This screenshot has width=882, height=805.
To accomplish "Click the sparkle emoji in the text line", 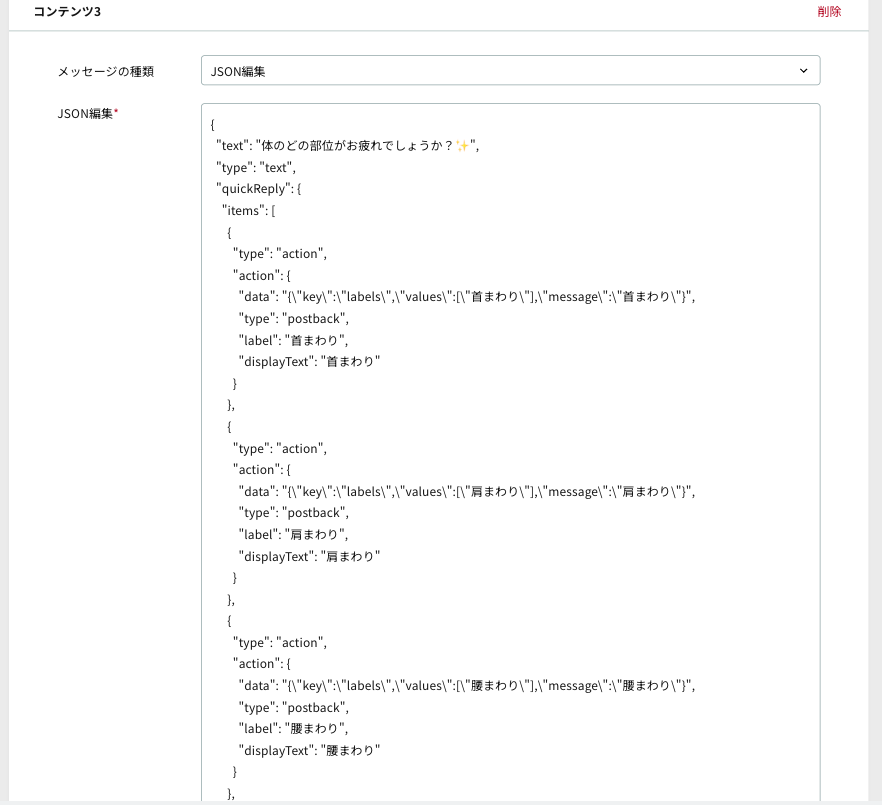I will coord(462,146).
